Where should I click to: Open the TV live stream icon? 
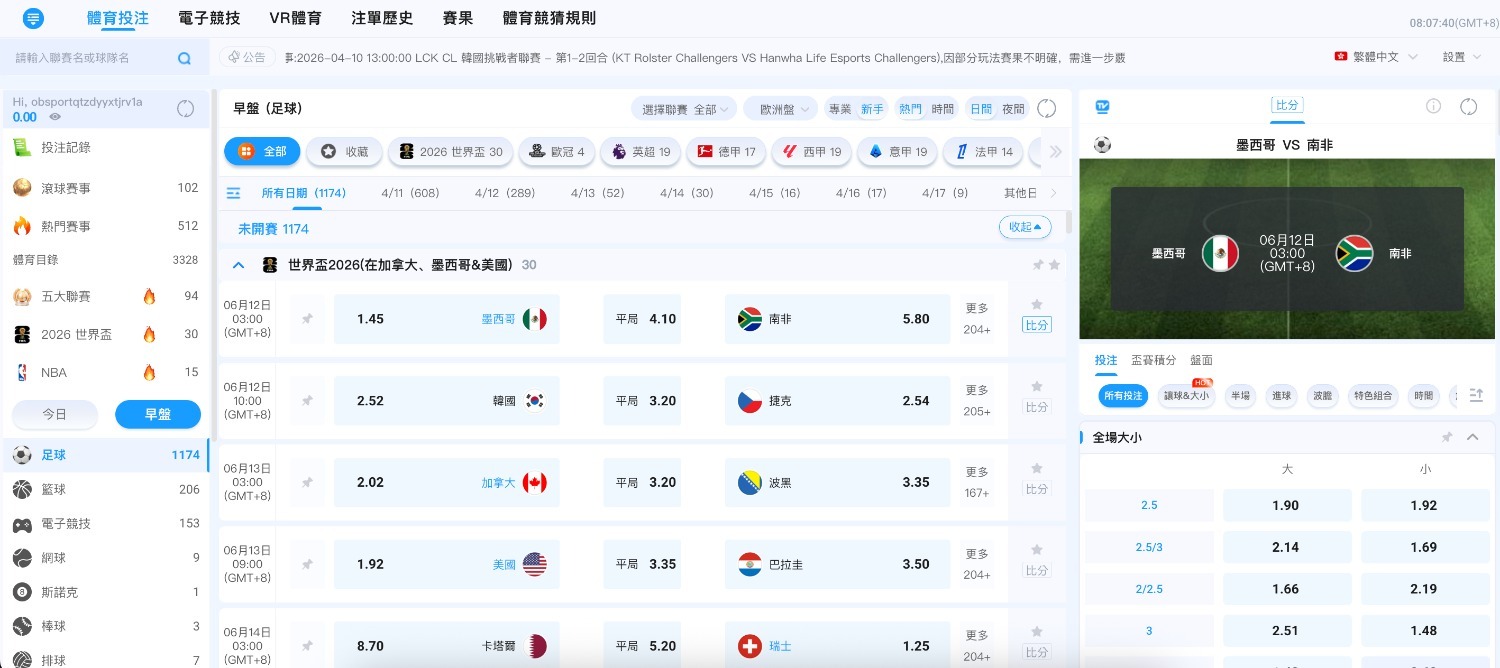pyautogui.click(x=1101, y=106)
